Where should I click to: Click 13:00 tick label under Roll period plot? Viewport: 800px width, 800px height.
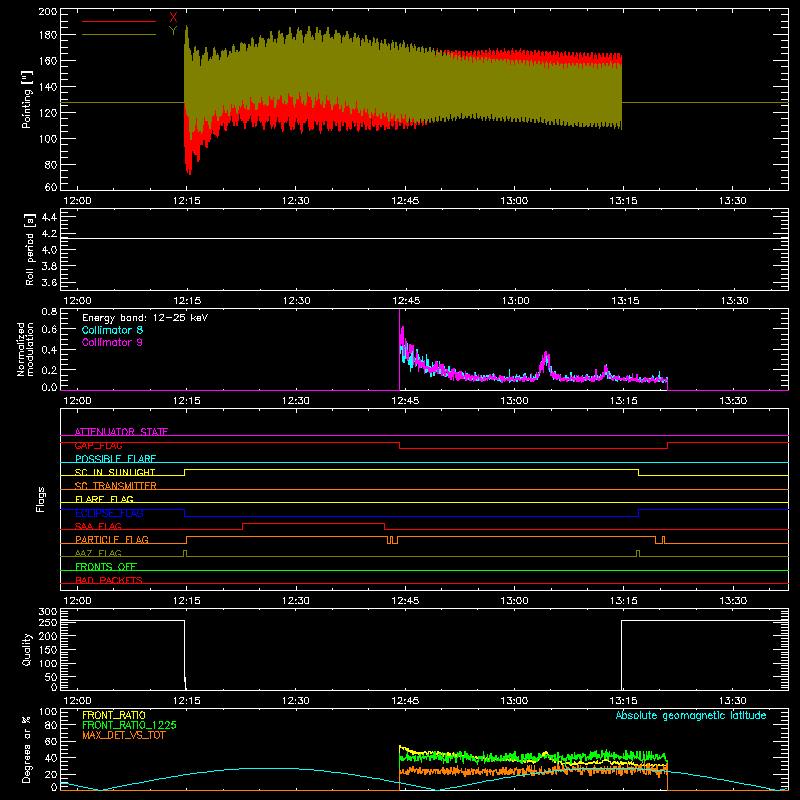click(x=514, y=301)
